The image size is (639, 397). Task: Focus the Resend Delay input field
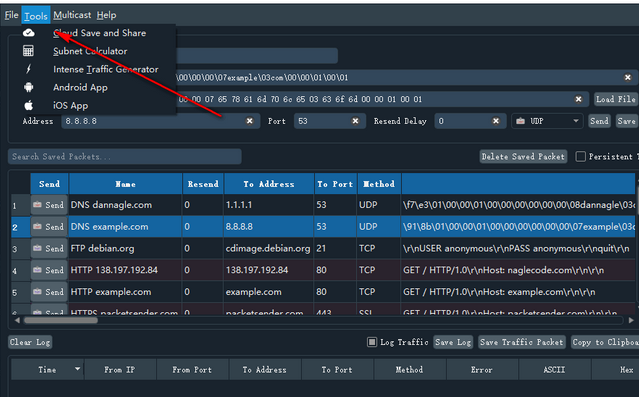pos(470,121)
